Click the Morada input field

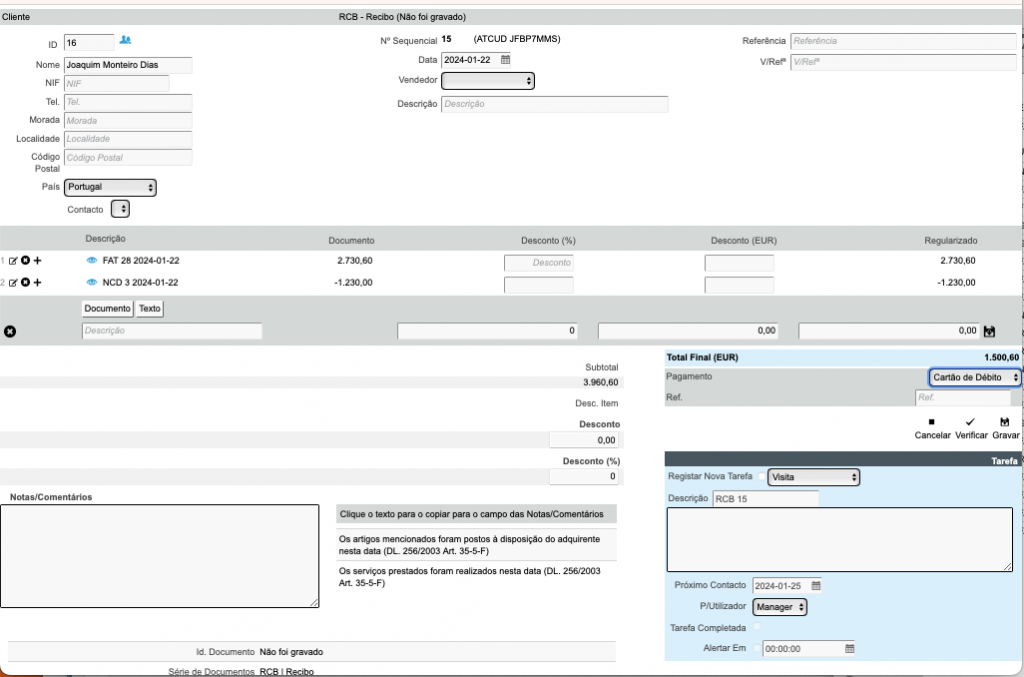coord(128,121)
